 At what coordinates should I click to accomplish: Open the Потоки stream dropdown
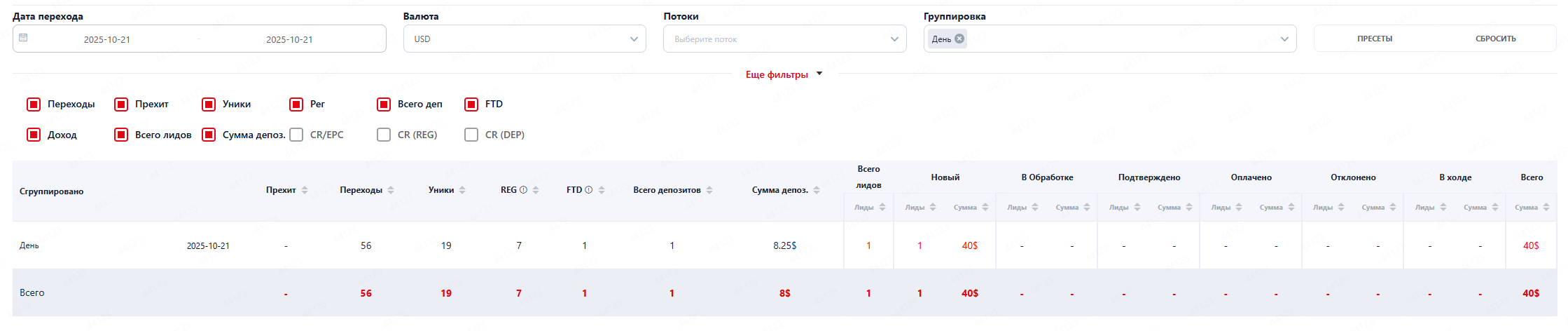[x=784, y=39]
